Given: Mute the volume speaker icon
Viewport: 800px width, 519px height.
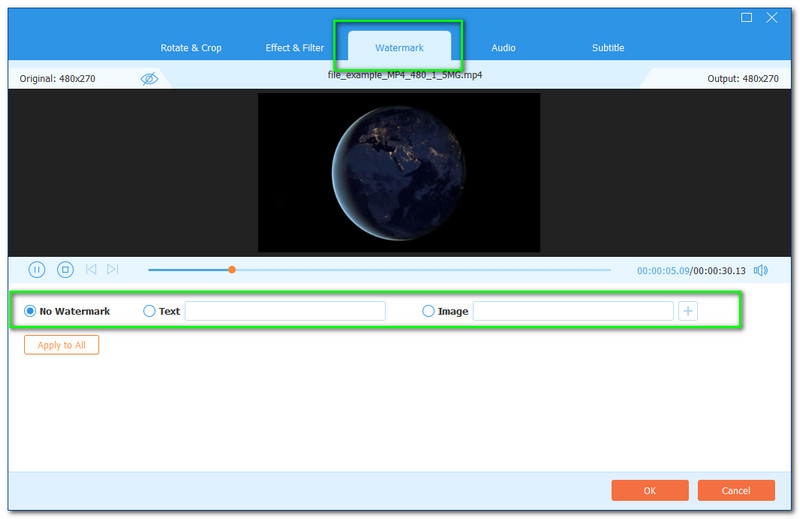Looking at the screenshot, I should pos(761,270).
